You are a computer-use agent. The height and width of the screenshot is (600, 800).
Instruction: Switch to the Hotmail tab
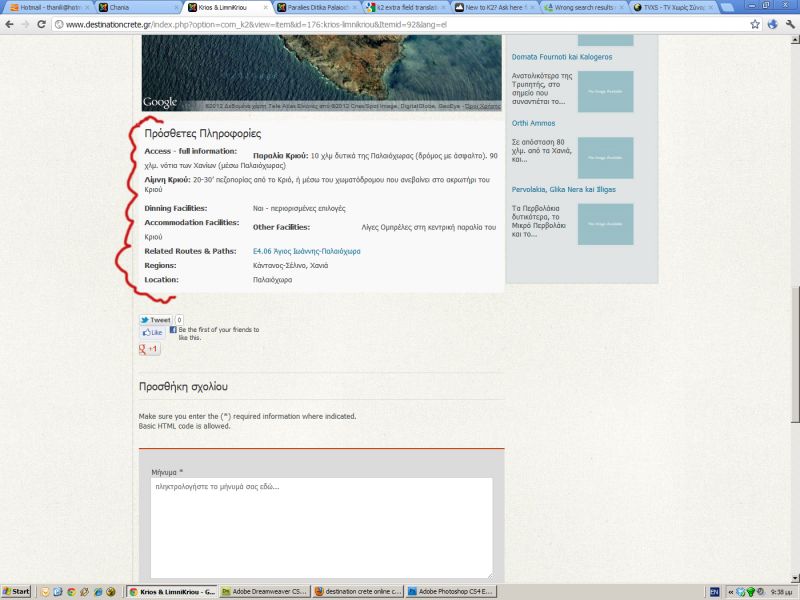[47, 7]
